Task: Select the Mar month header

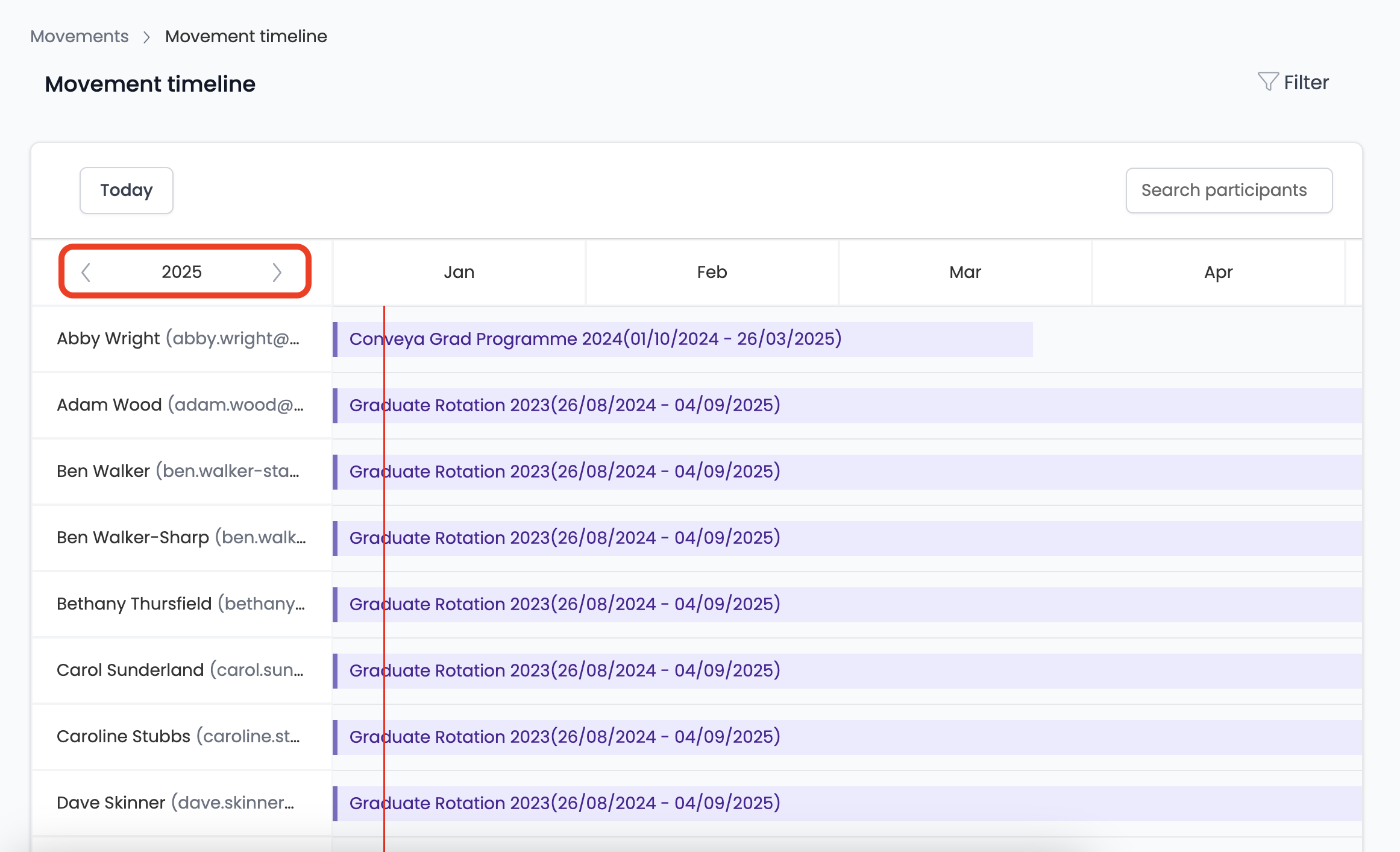Action: click(965, 272)
